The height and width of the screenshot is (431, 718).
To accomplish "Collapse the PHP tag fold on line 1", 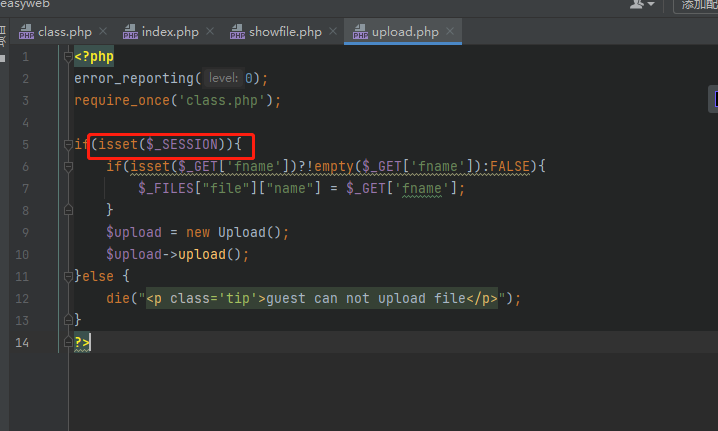I will click(x=68, y=57).
